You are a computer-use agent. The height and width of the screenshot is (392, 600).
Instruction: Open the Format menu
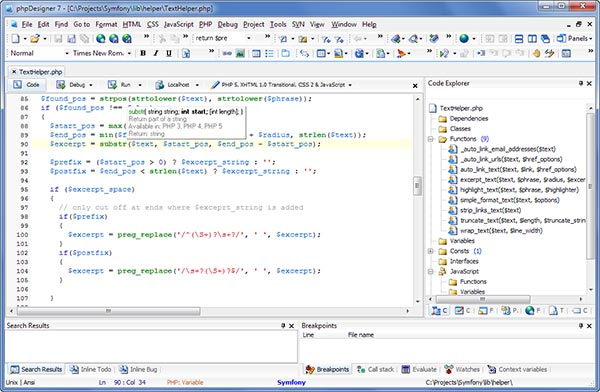coord(106,24)
